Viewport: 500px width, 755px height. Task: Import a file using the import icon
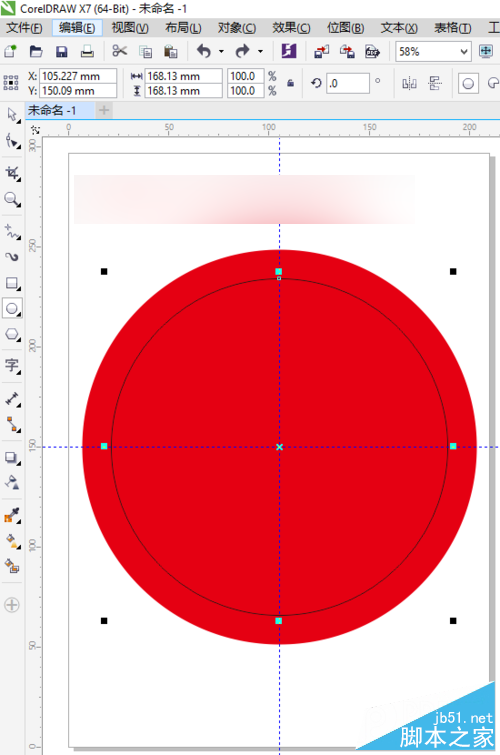tap(322, 51)
